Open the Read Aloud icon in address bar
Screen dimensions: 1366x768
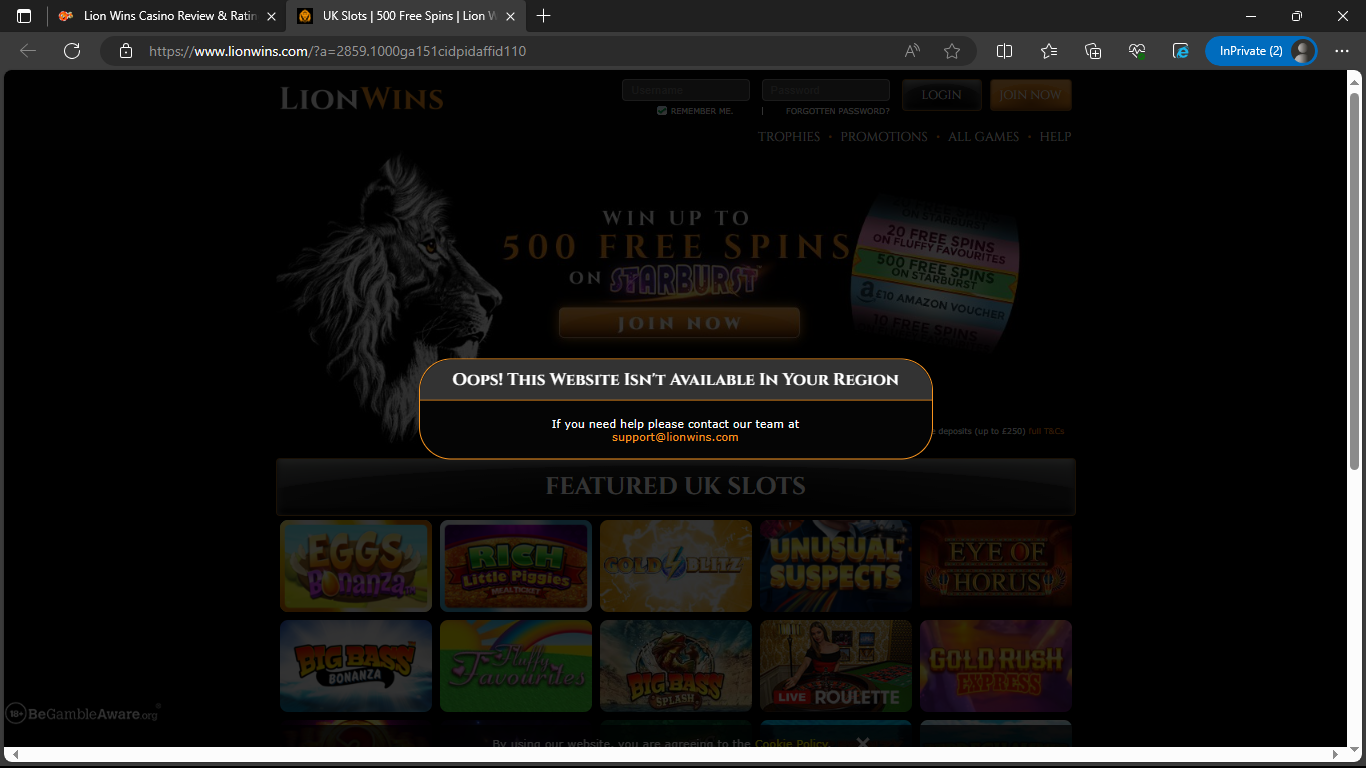(x=912, y=51)
